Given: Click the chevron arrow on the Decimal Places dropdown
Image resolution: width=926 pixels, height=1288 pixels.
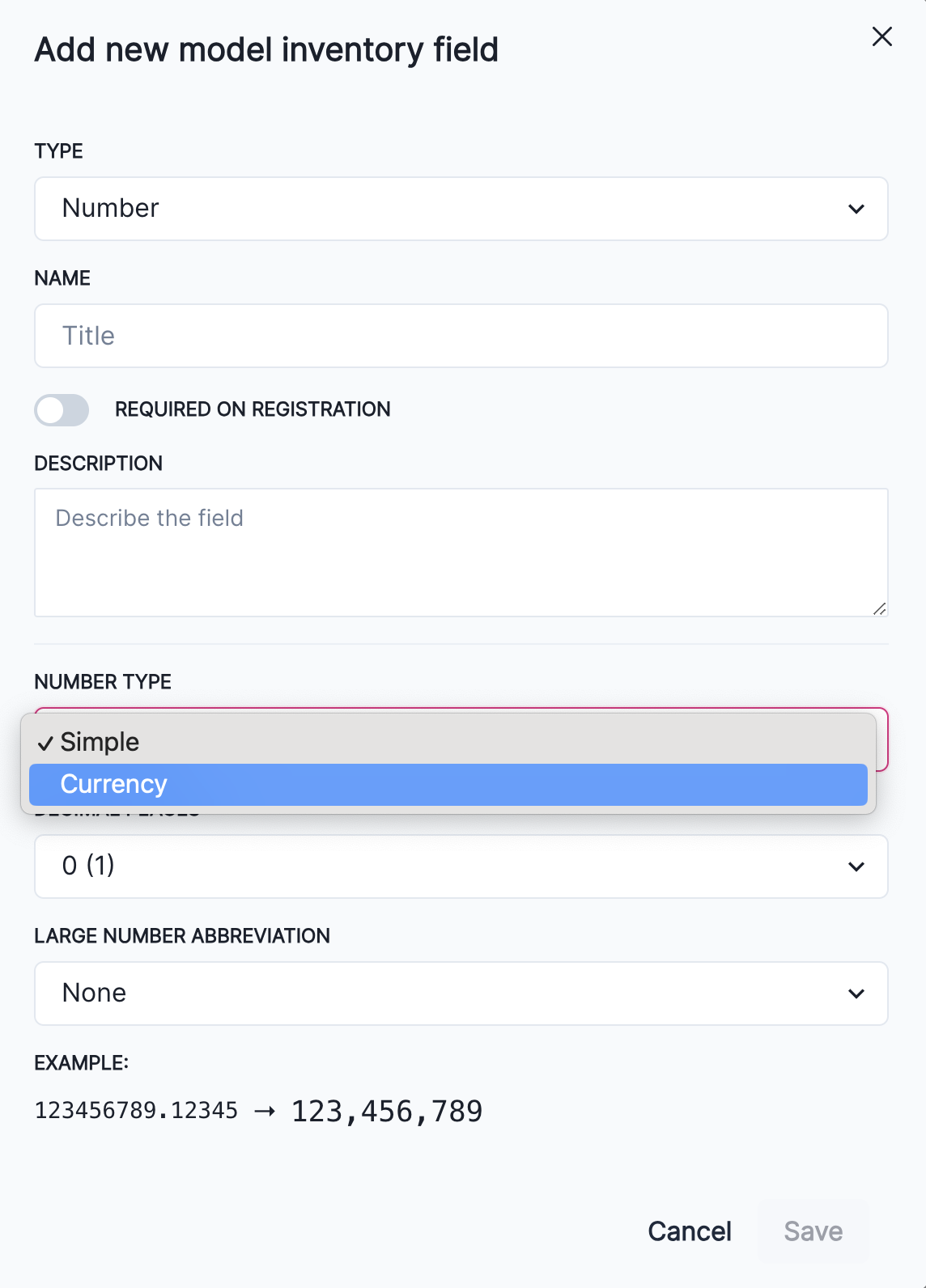Looking at the screenshot, I should click(856, 866).
